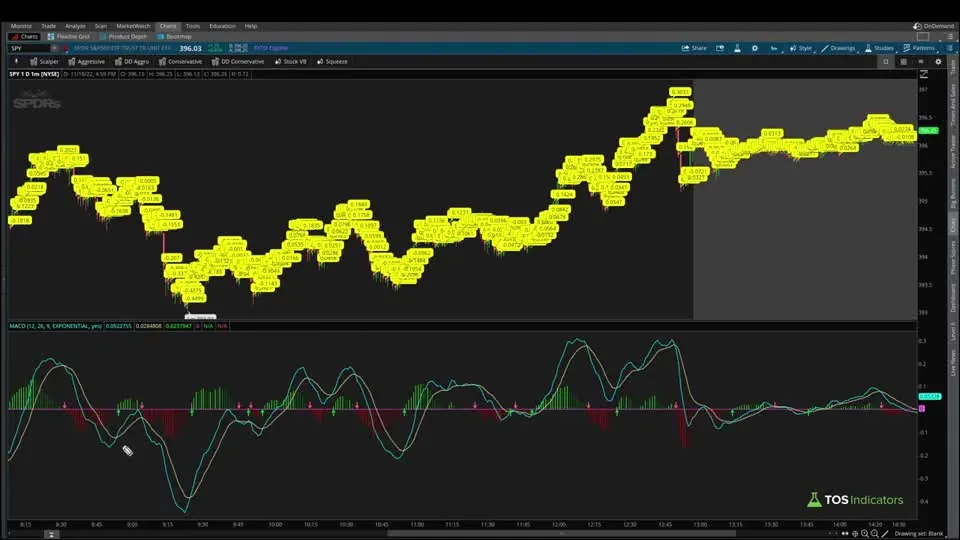
Task: Toggle OnDemand mode
Action: click(933, 26)
